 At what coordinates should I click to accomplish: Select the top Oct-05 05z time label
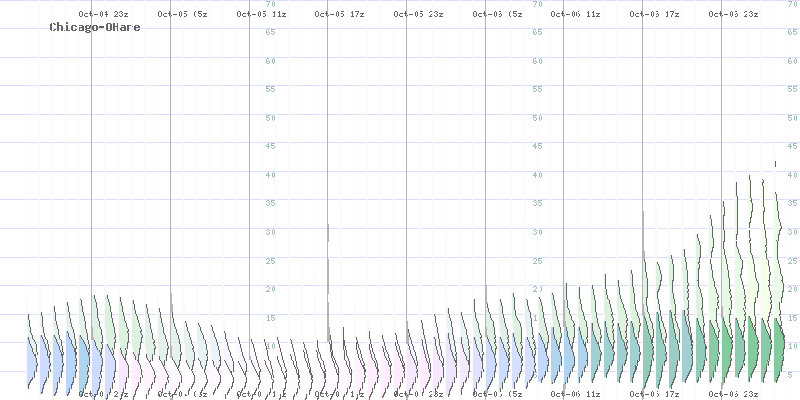182,14
